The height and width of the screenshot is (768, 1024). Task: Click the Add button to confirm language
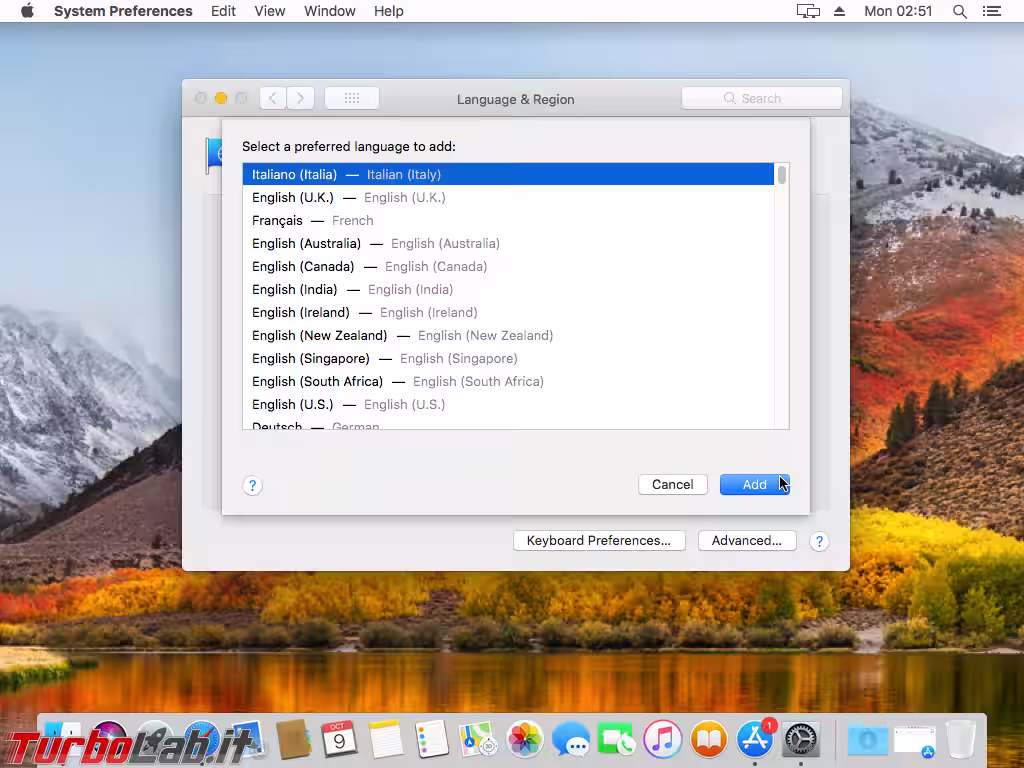pyautogui.click(x=754, y=484)
